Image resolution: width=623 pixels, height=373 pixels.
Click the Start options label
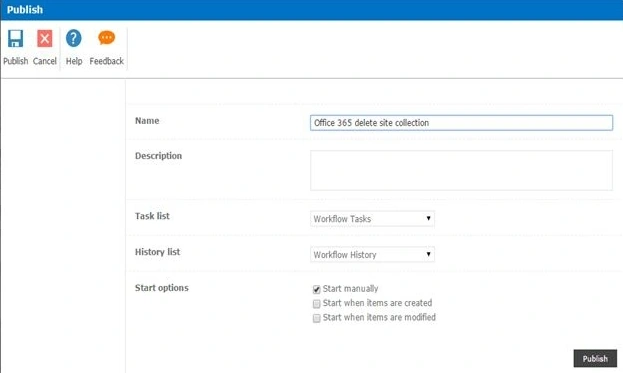(162, 288)
